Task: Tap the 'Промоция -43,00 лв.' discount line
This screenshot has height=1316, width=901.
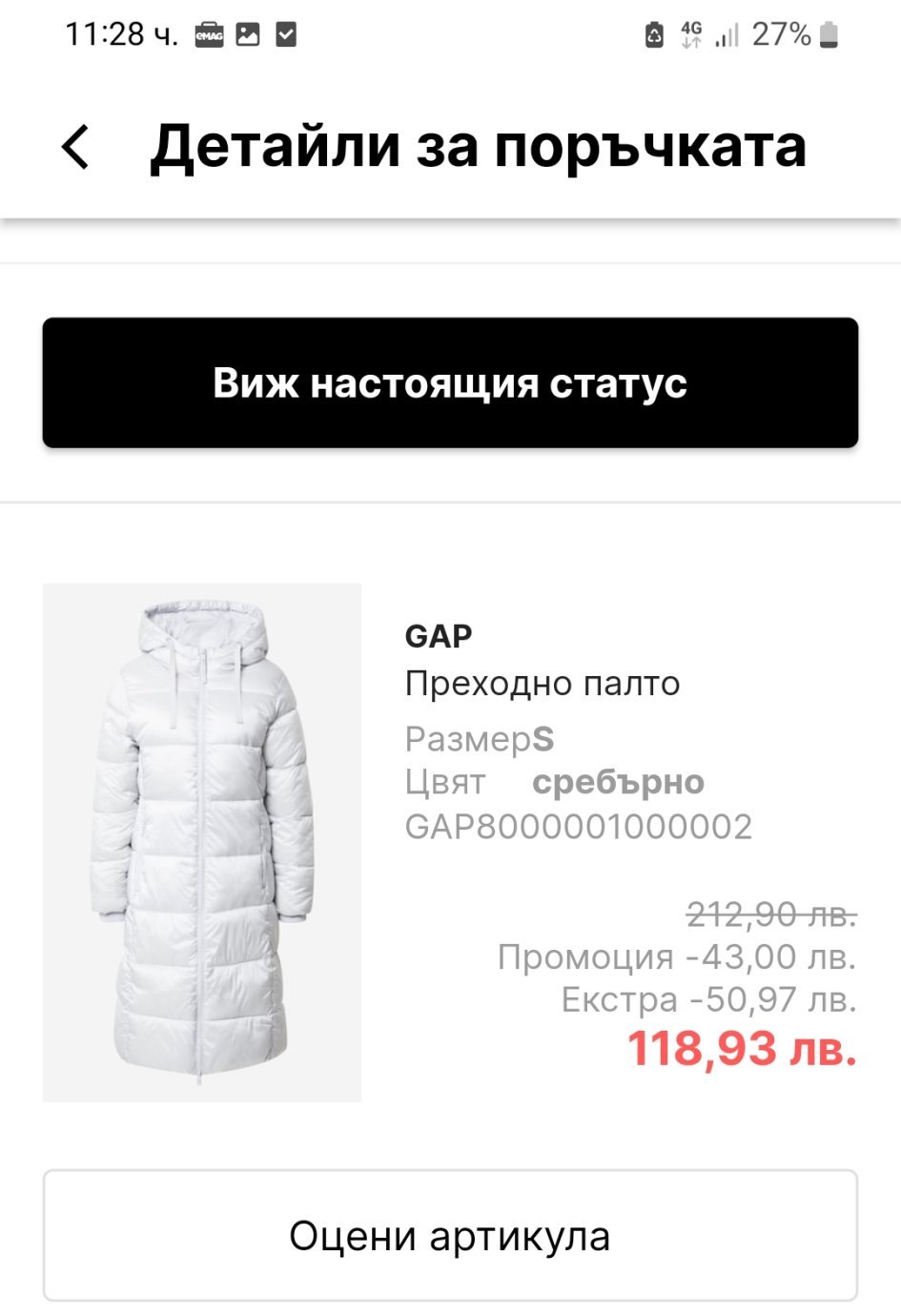Action: click(677, 956)
